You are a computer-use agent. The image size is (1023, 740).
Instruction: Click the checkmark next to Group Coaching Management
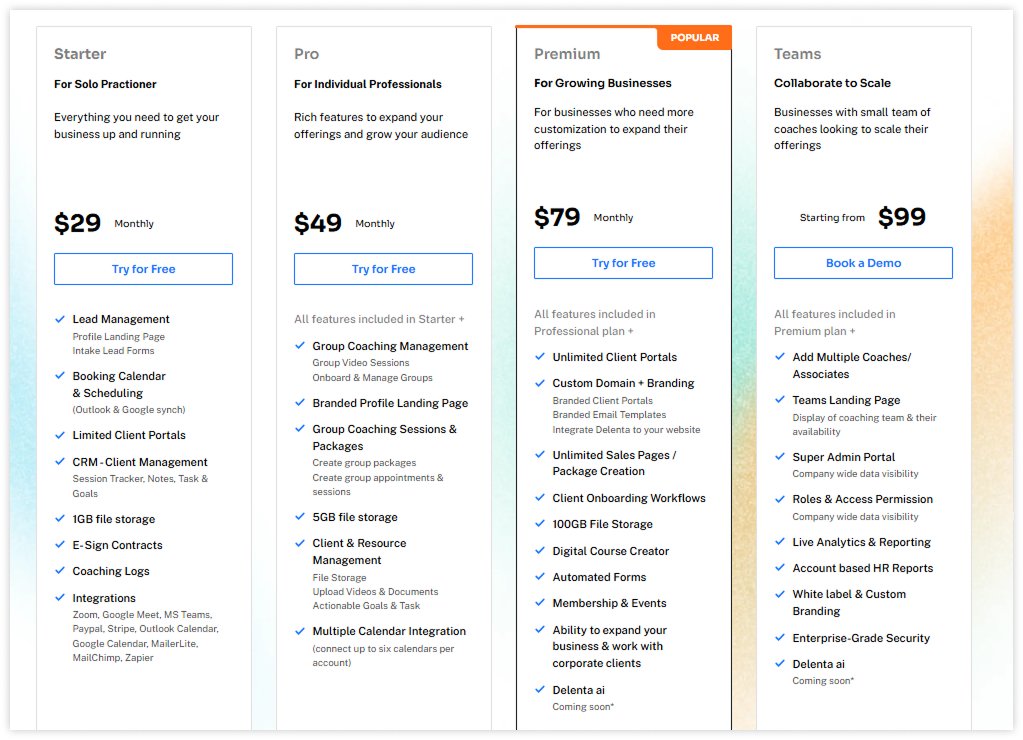(300, 345)
